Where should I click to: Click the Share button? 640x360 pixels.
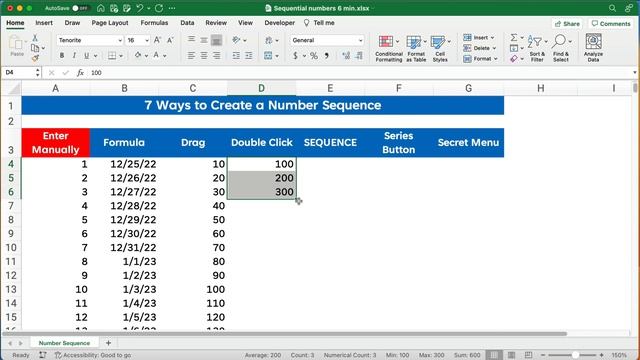pos(567,24)
